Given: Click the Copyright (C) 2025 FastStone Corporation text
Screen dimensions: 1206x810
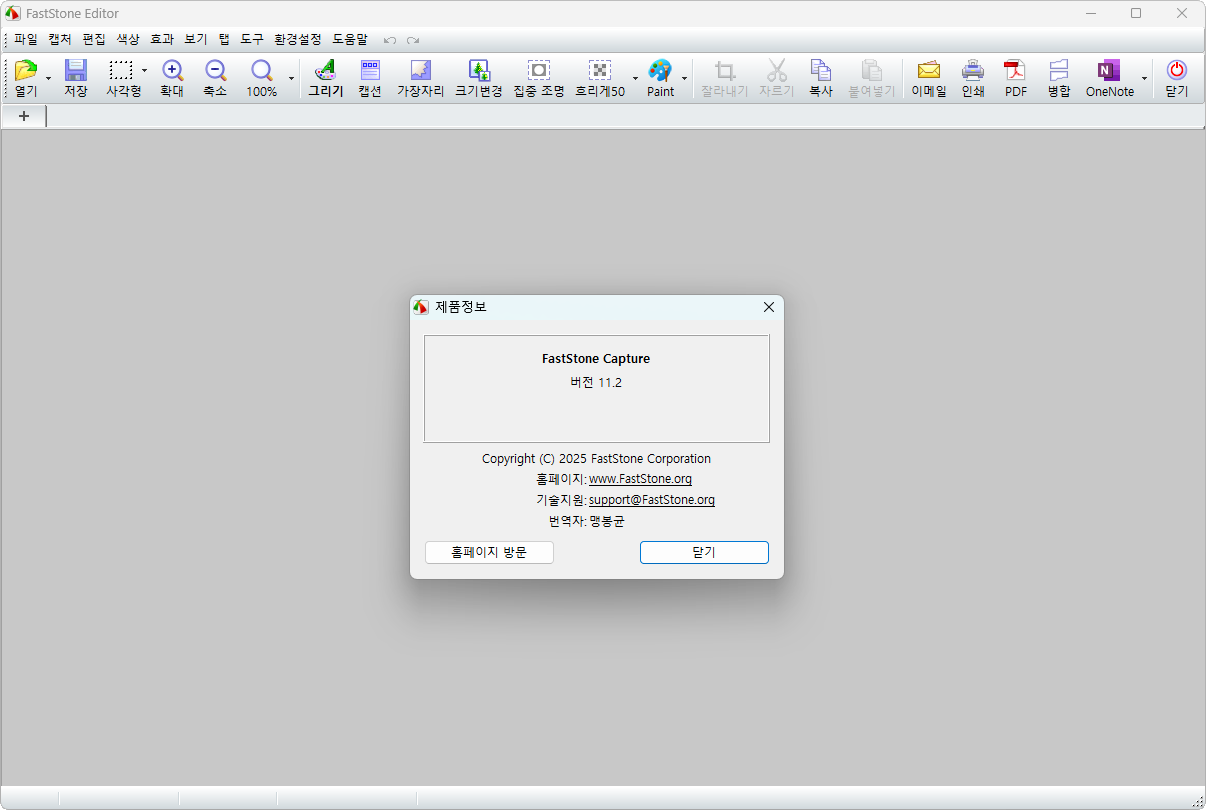Looking at the screenshot, I should [x=596, y=459].
